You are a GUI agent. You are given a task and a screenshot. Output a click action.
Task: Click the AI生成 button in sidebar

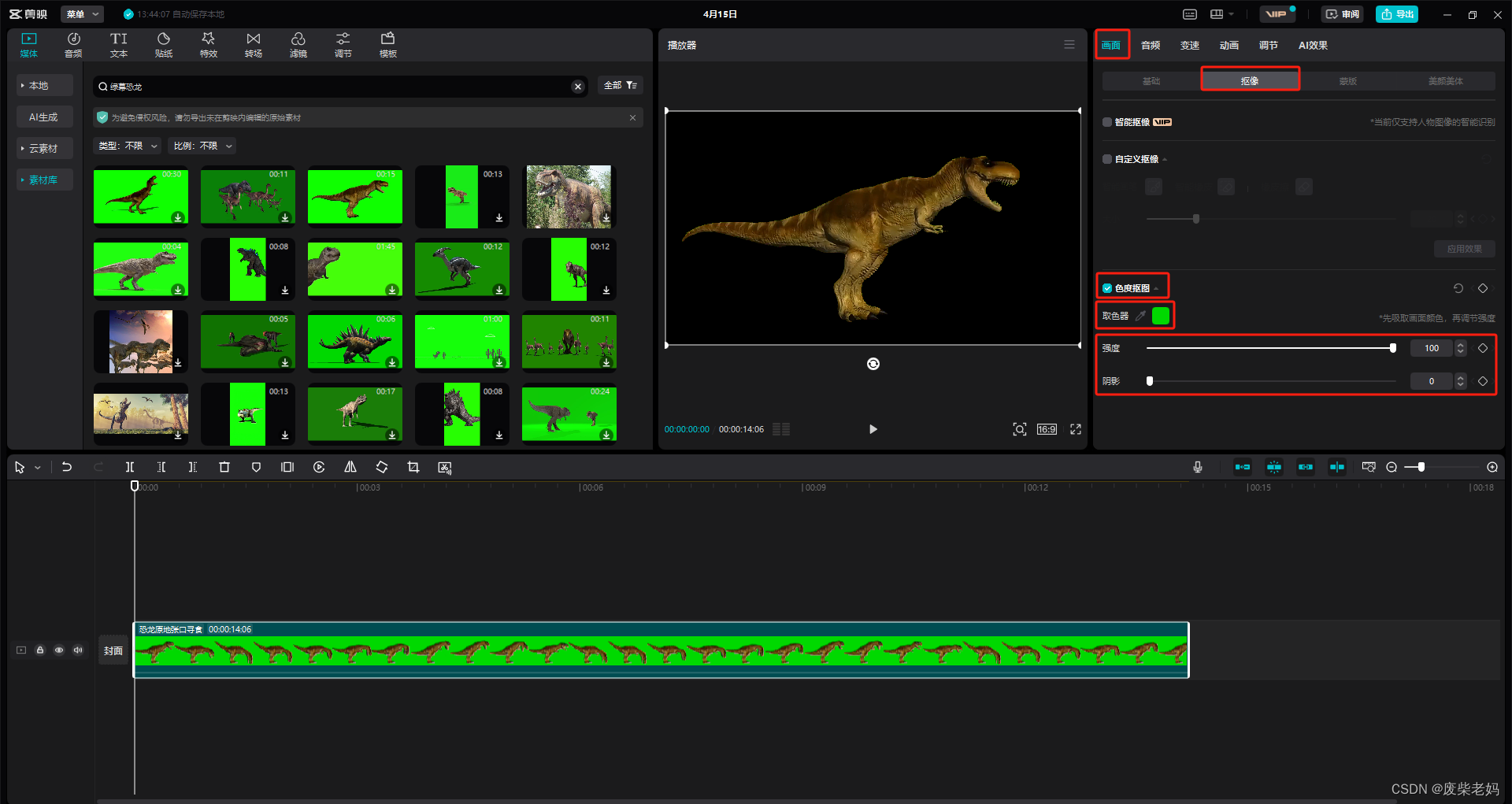point(43,117)
